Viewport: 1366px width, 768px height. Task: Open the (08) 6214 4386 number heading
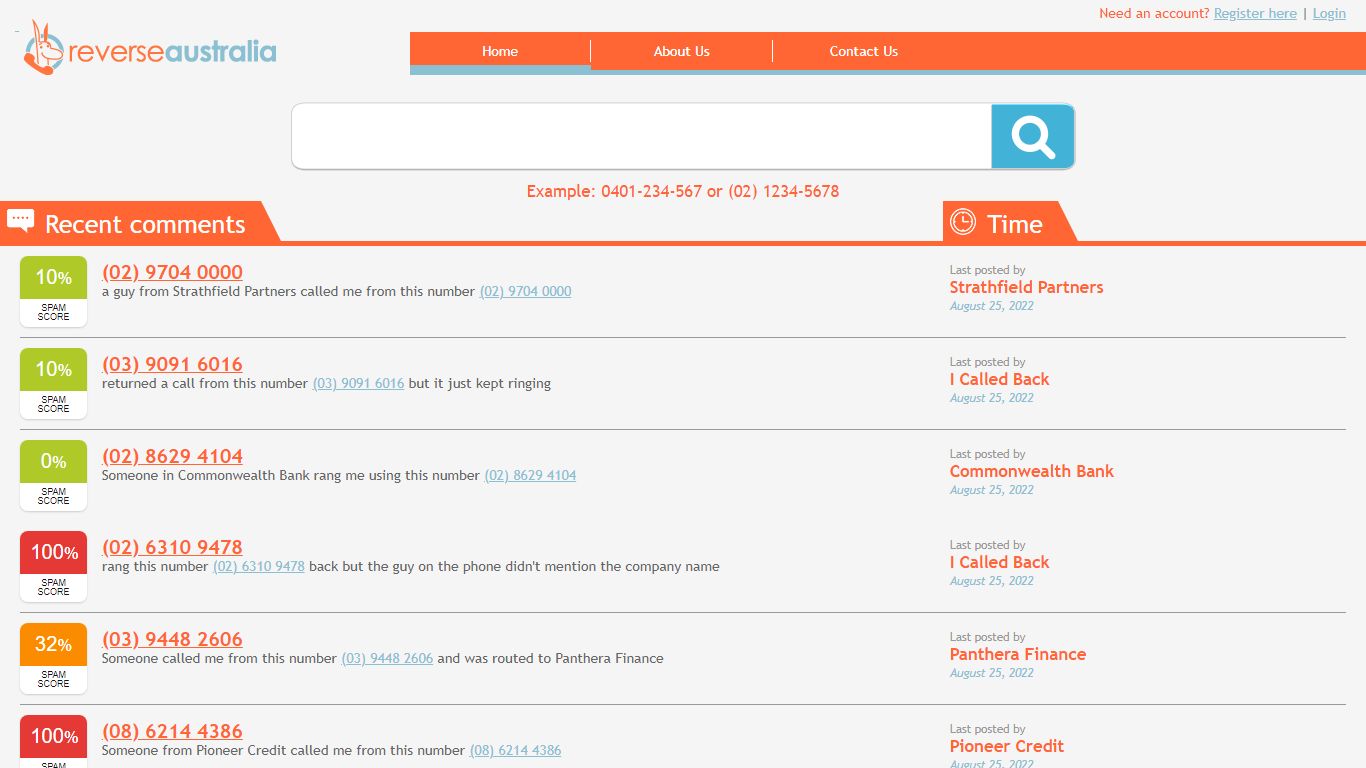coord(172,731)
